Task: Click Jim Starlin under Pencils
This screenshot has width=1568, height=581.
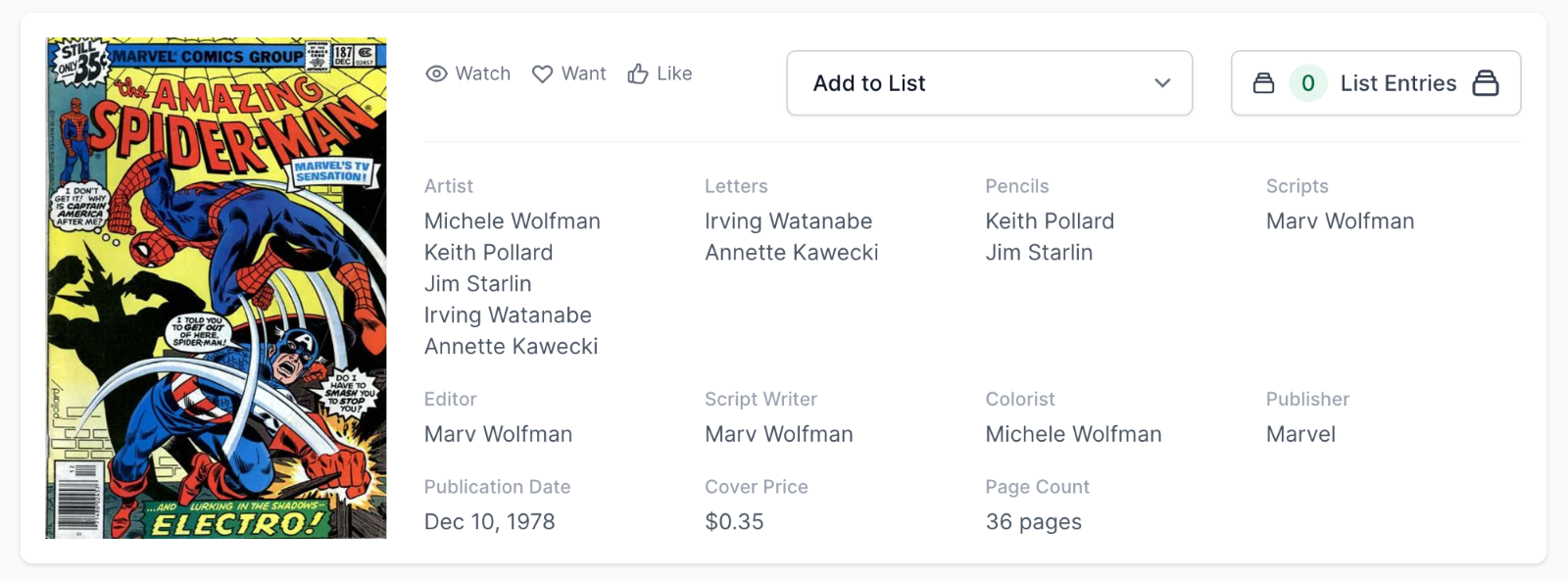Action: coord(1039,253)
